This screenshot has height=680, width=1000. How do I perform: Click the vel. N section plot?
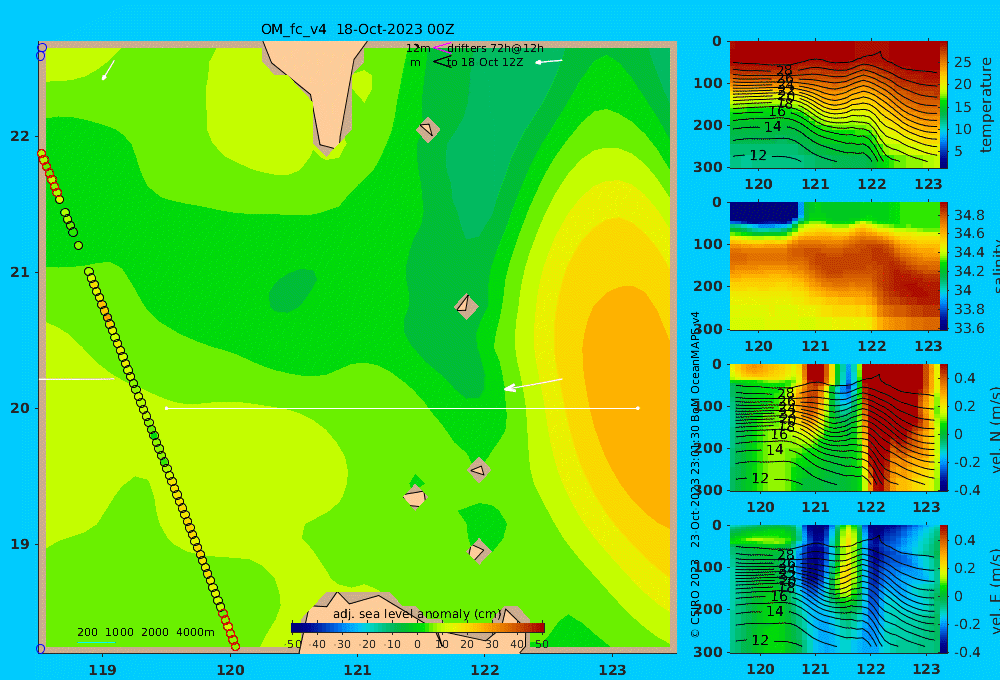point(834,427)
